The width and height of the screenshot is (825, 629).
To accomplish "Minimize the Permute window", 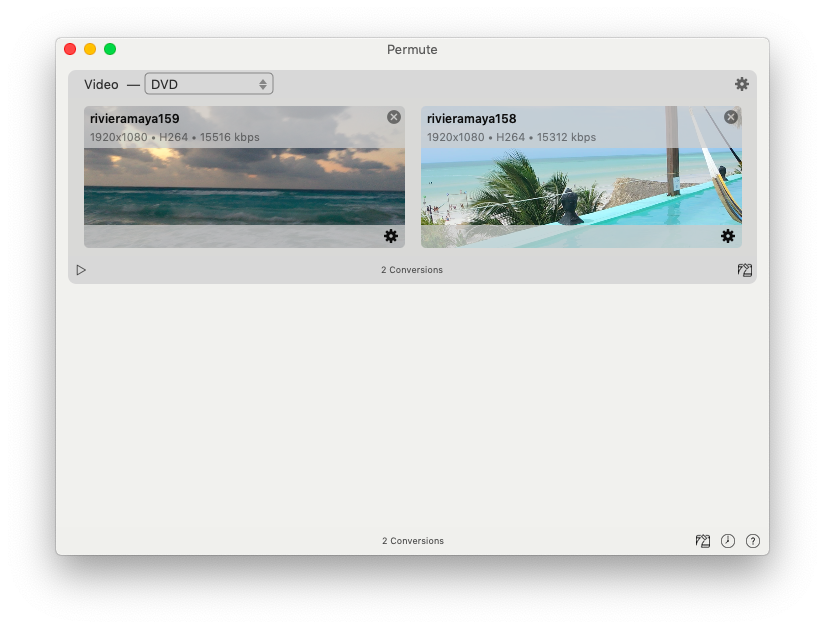I will click(x=90, y=48).
